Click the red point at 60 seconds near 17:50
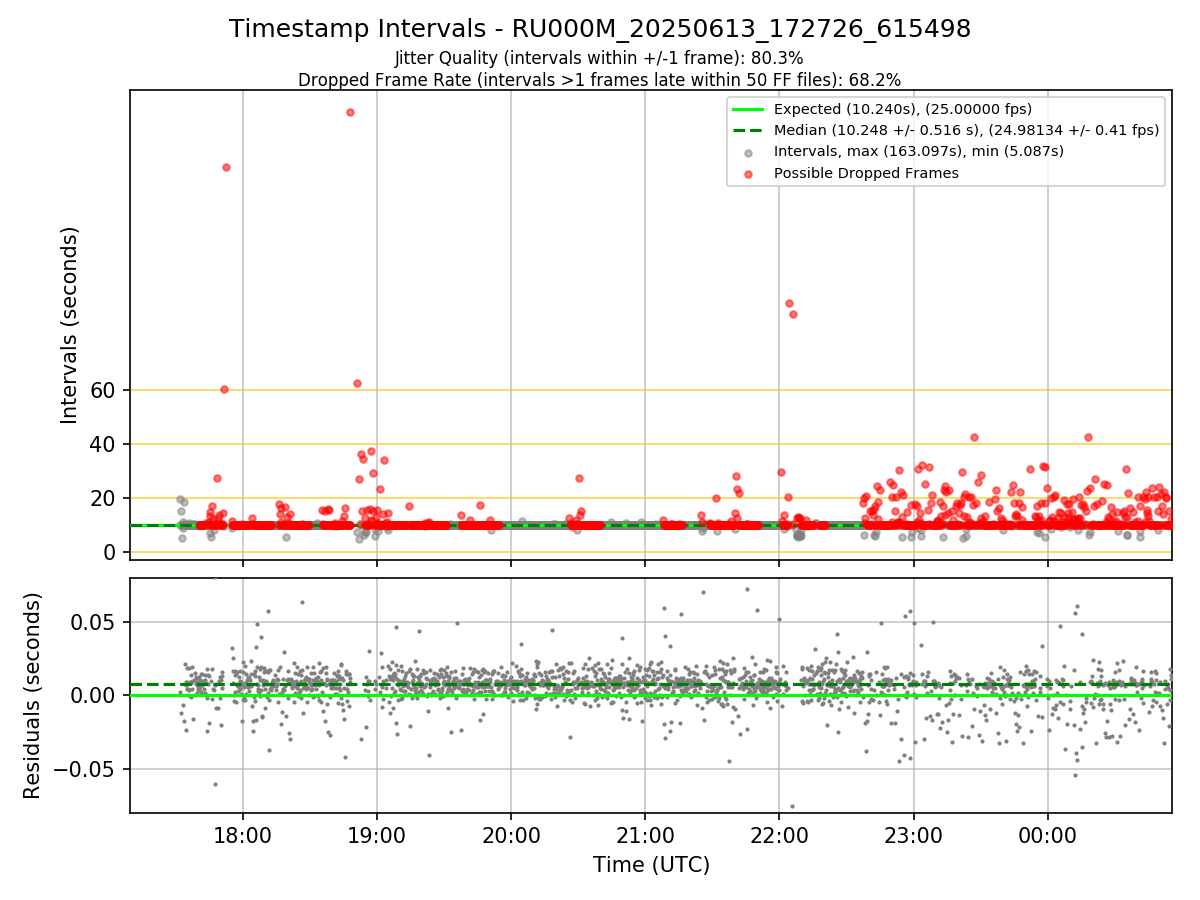Viewport: 1200px width, 900px height. [x=224, y=389]
